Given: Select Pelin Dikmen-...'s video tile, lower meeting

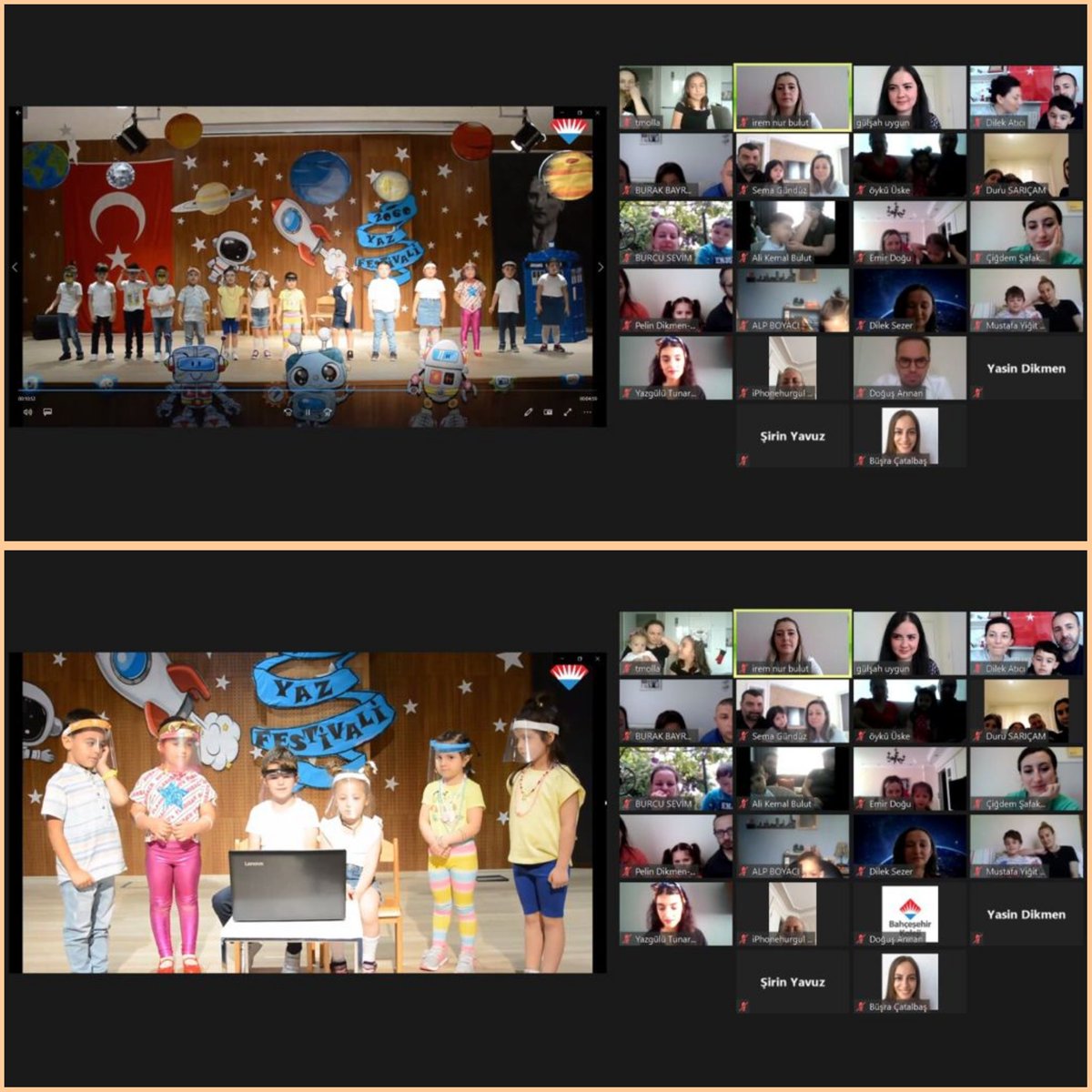Looking at the screenshot, I should [x=676, y=845].
